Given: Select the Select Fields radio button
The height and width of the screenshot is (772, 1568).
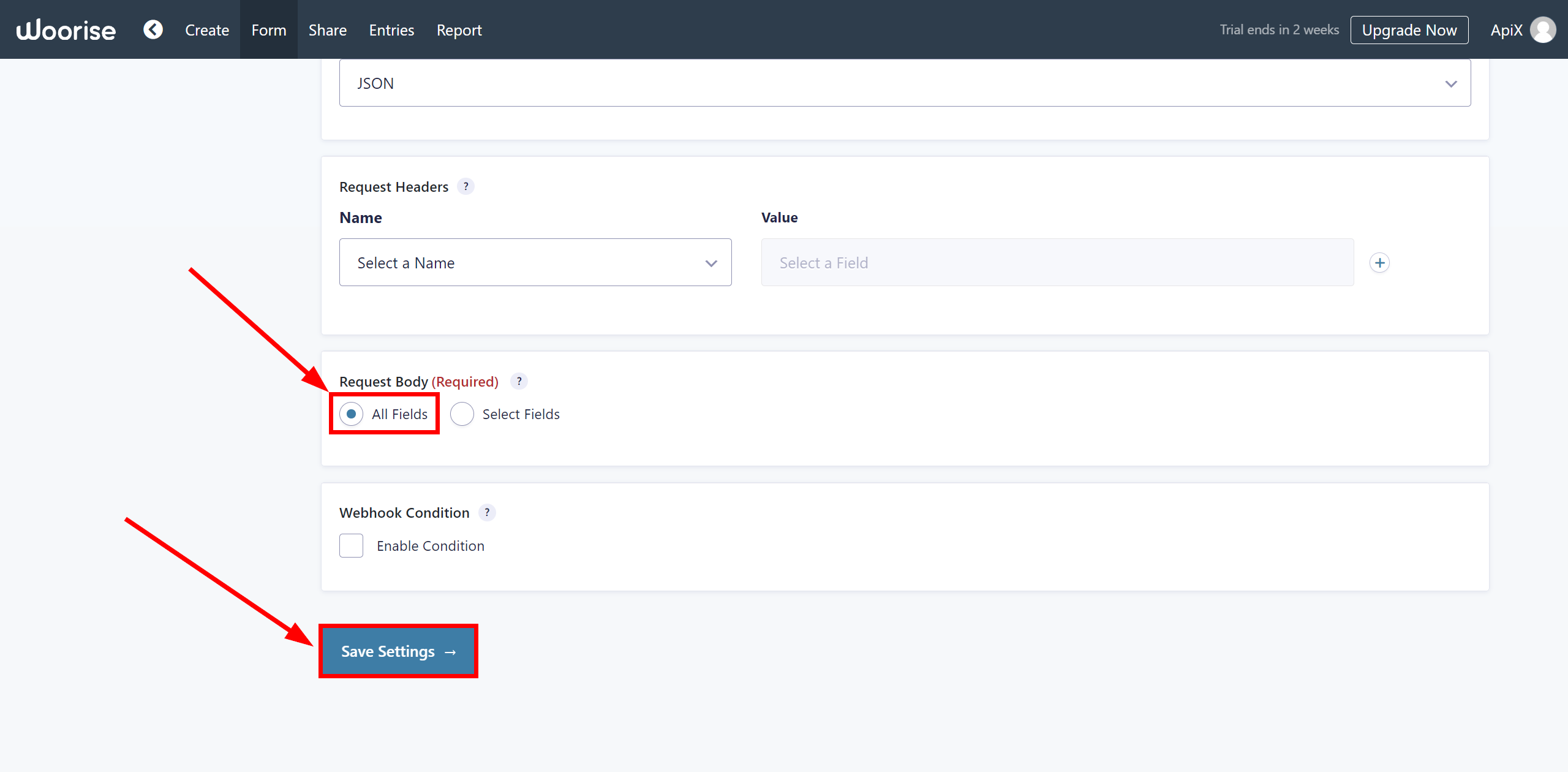Looking at the screenshot, I should 462,414.
